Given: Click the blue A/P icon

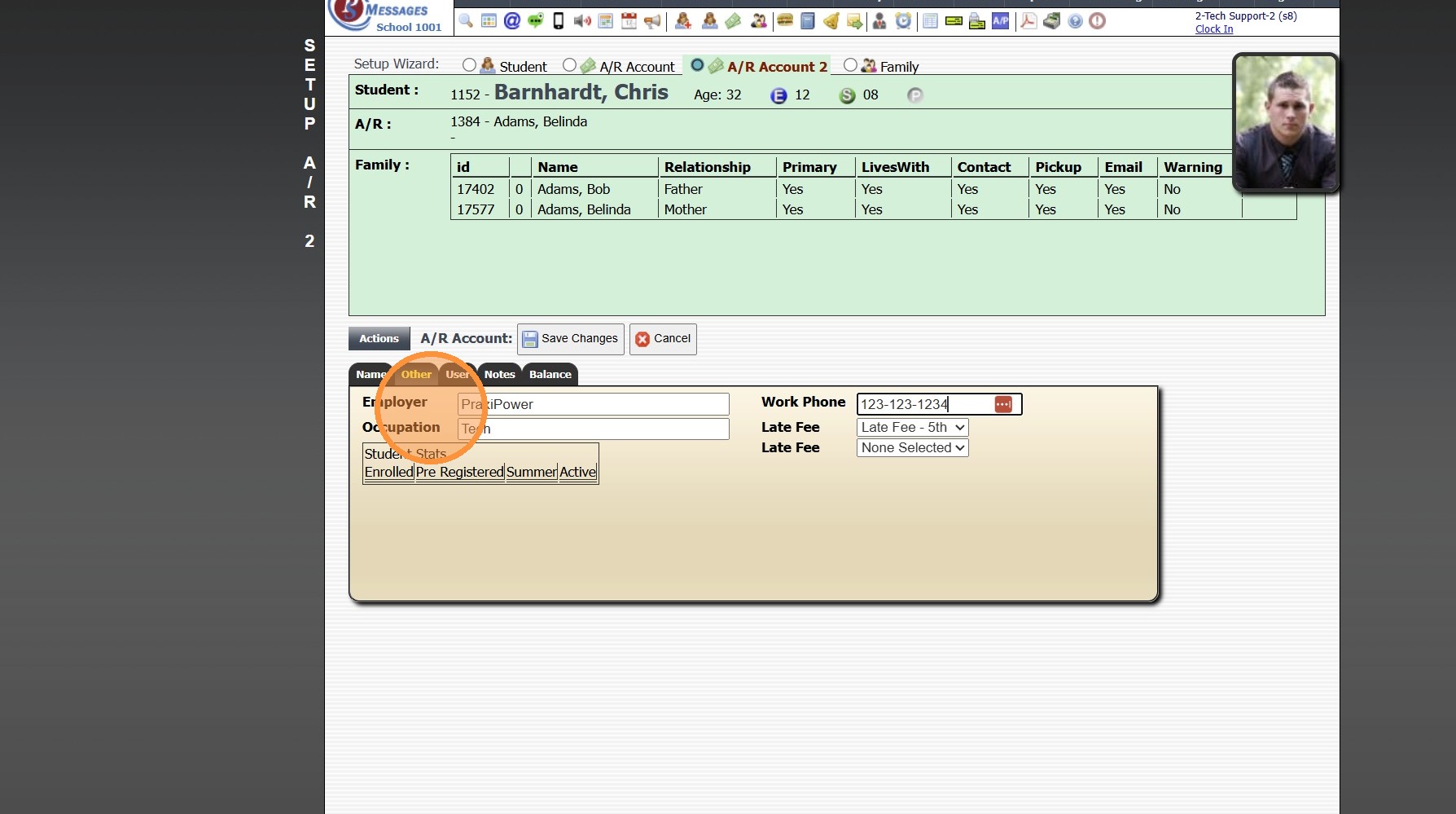Looking at the screenshot, I should pos(1000,21).
